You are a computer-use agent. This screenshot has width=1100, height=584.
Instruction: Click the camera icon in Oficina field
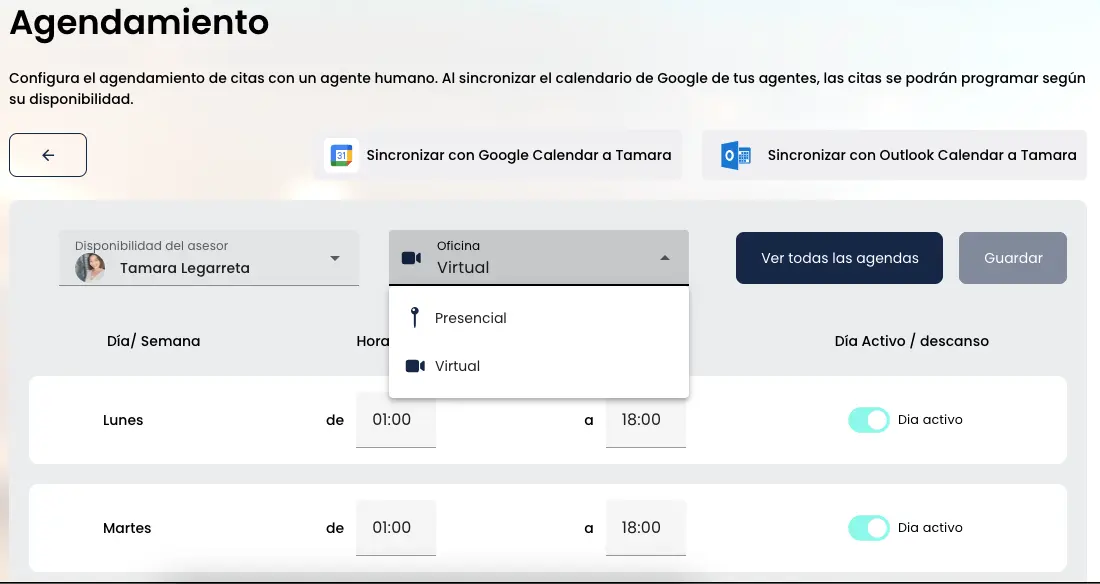[x=411, y=258]
